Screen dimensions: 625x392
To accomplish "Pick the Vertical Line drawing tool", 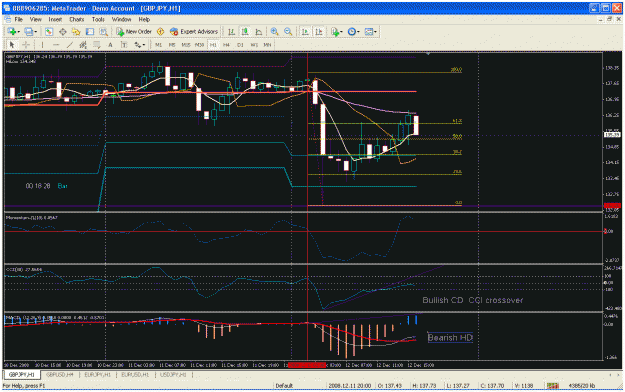I will 42,45.
